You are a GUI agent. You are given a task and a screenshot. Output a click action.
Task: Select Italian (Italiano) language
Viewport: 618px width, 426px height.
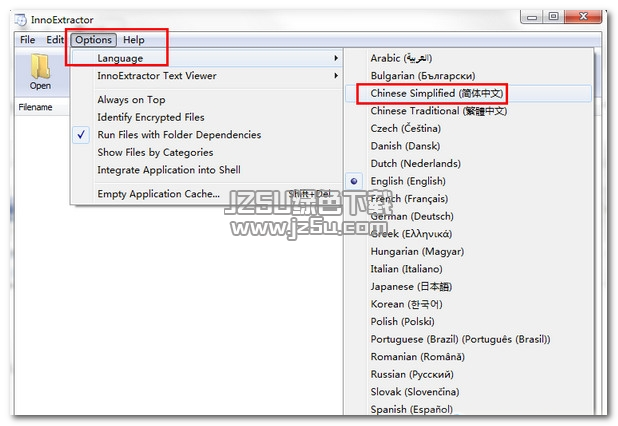(x=468, y=269)
